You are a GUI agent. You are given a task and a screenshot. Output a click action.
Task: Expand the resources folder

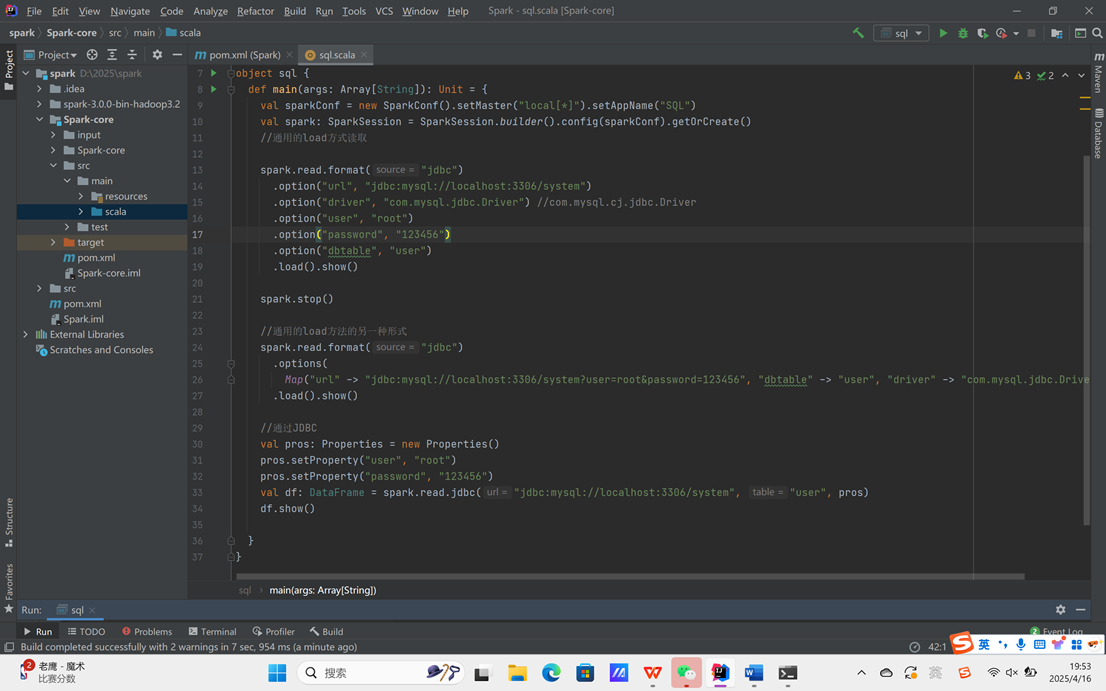[x=81, y=196]
